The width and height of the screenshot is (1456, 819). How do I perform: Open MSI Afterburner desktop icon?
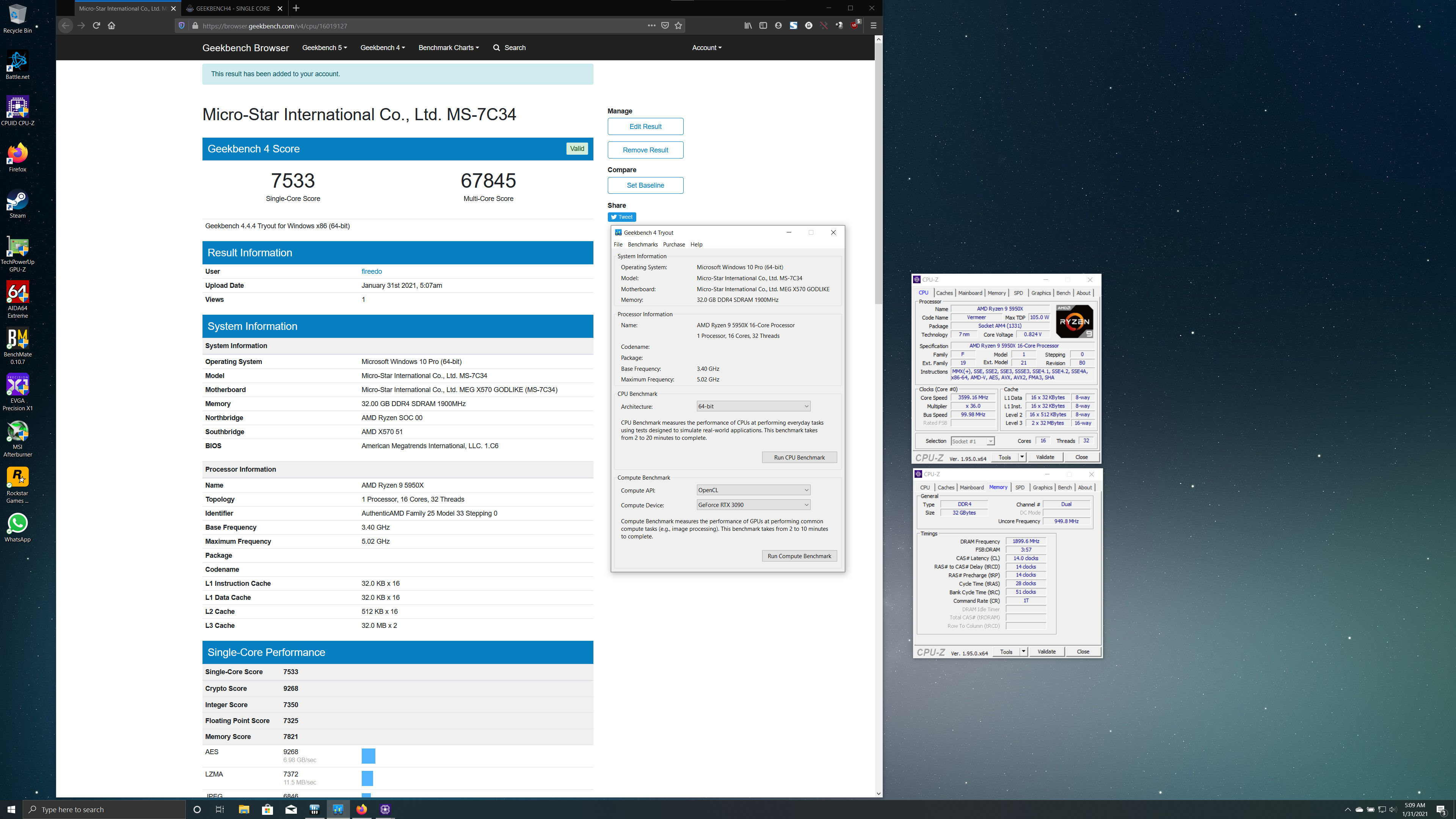[17, 439]
